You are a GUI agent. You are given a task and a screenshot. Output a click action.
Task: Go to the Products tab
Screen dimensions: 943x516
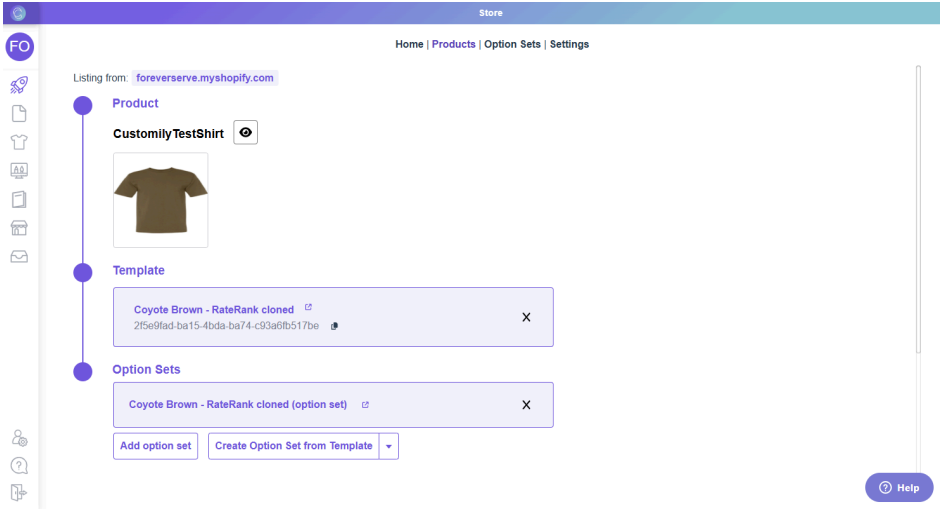(453, 44)
